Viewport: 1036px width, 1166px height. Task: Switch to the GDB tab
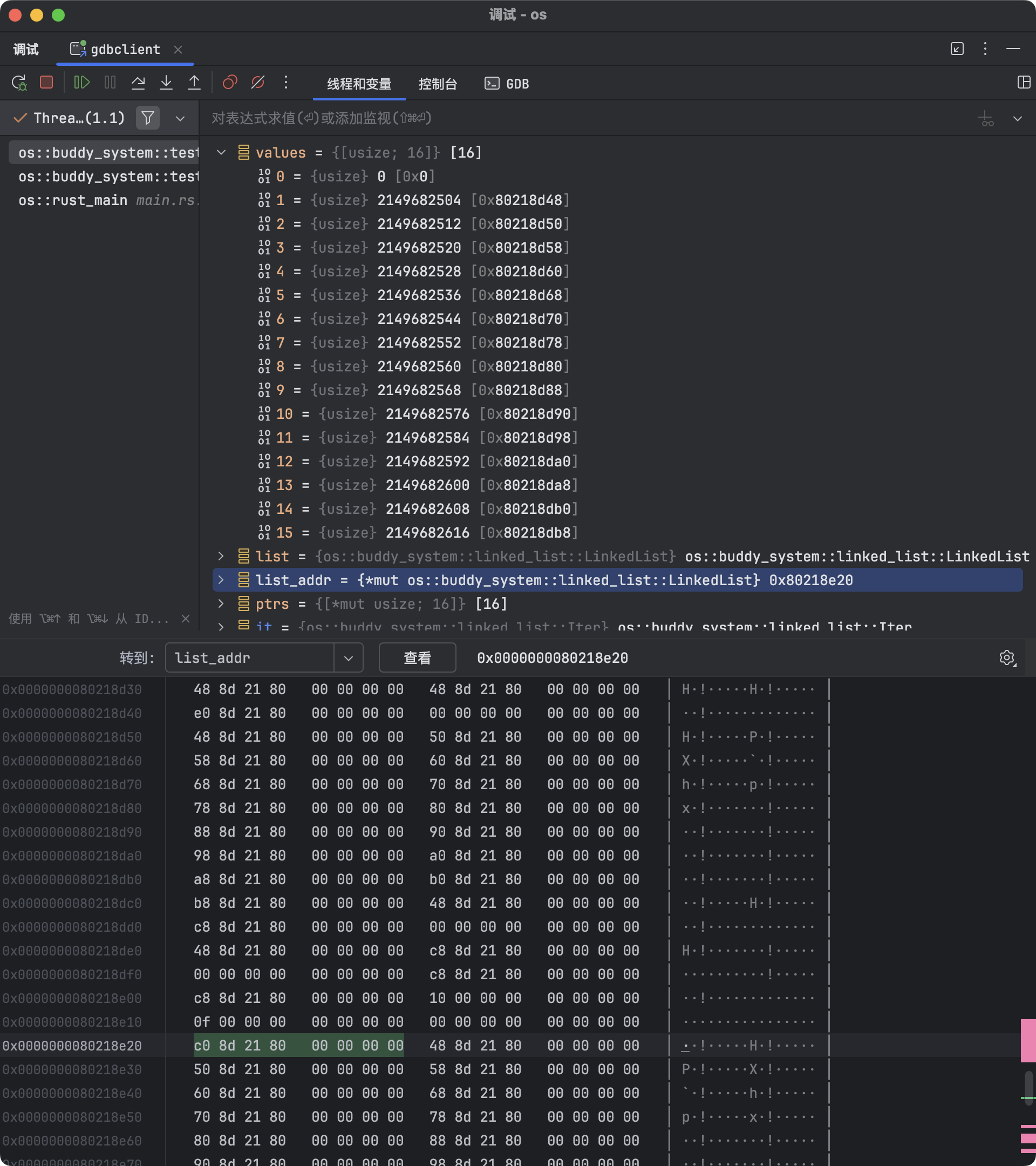point(507,84)
